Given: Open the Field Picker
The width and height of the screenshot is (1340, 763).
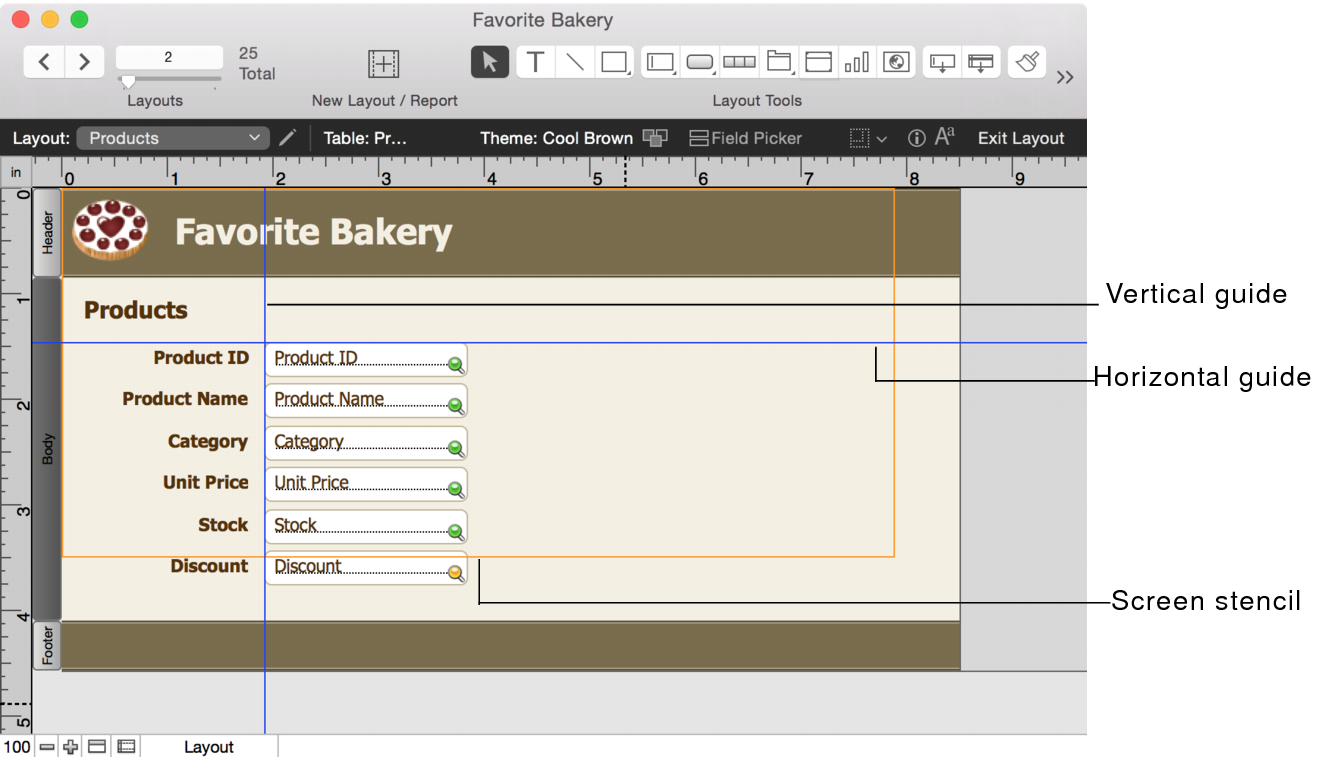Looking at the screenshot, I should [x=746, y=138].
